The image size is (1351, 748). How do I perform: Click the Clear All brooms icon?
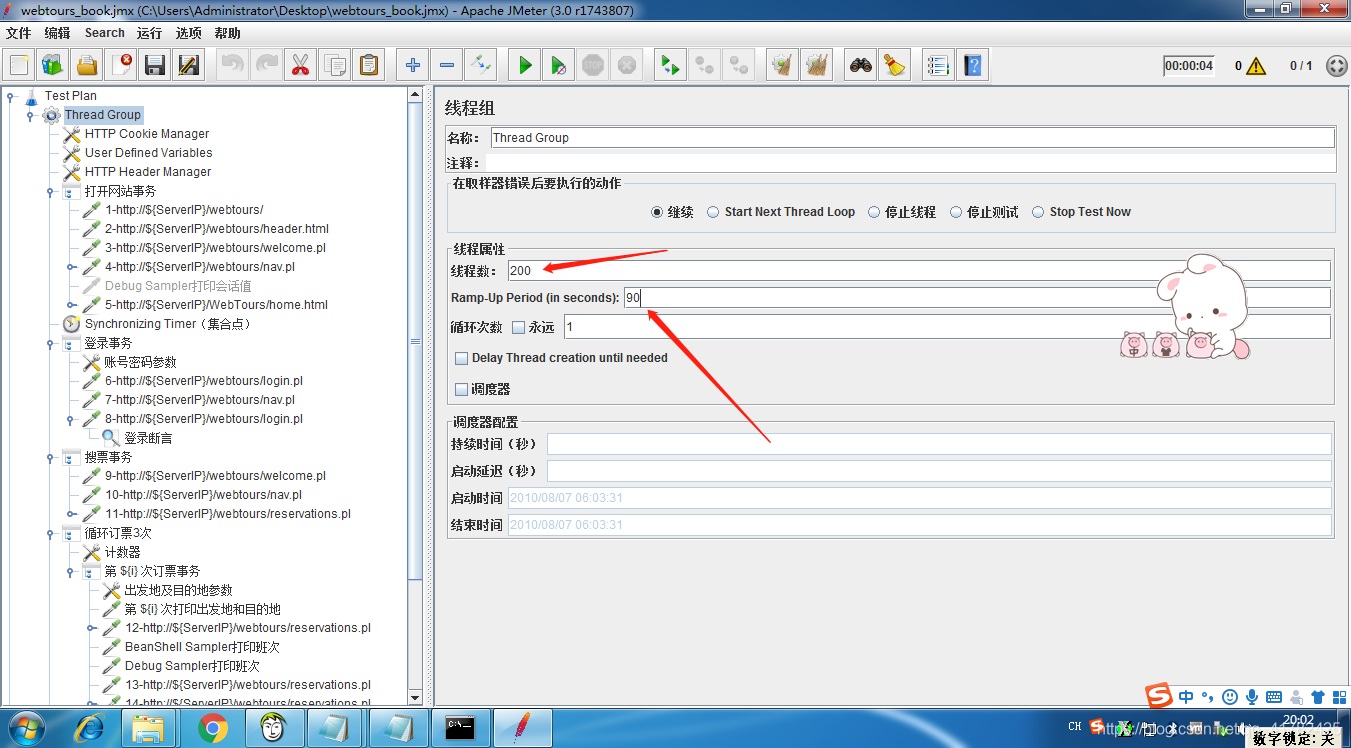[816, 66]
